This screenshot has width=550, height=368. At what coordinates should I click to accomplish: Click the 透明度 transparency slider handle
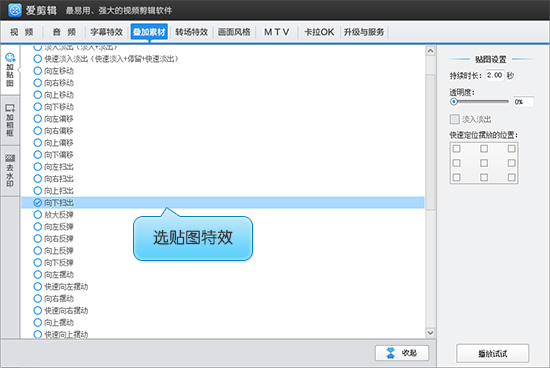point(454,102)
